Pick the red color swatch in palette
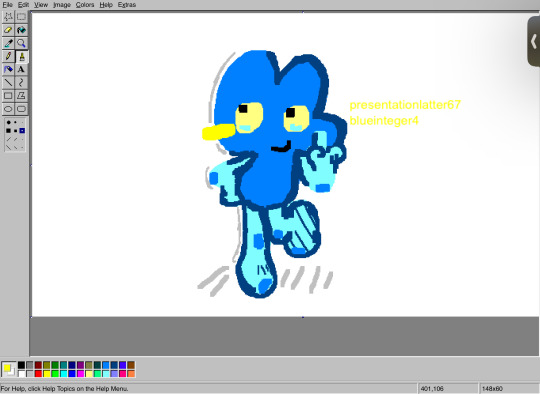The image size is (540, 394). click(x=38, y=373)
